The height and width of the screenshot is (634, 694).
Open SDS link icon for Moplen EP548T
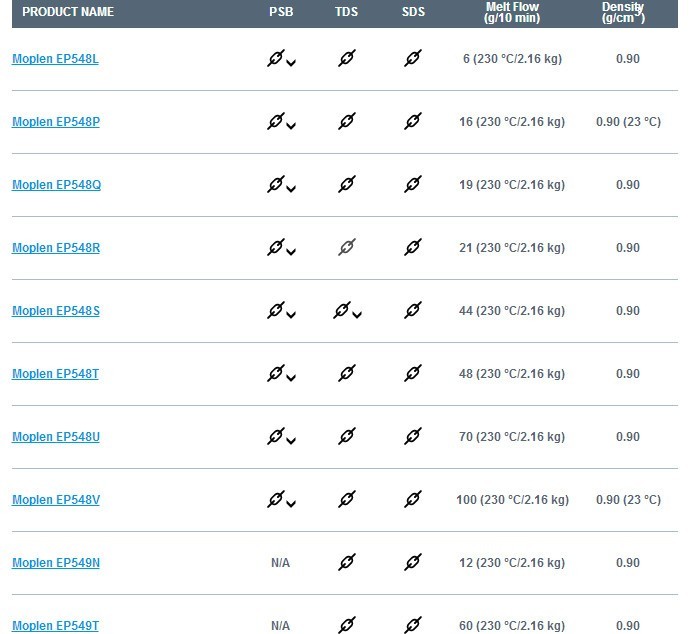(x=413, y=373)
